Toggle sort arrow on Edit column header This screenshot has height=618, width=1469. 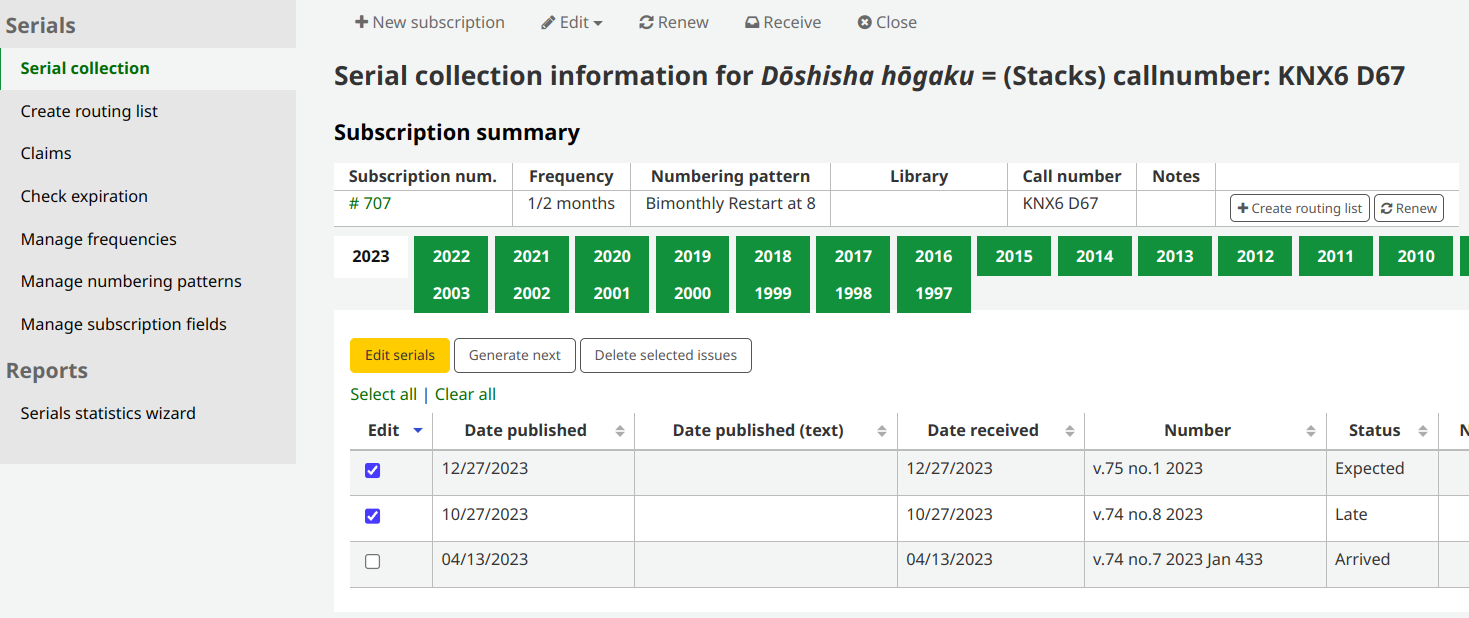pyautogui.click(x=417, y=431)
